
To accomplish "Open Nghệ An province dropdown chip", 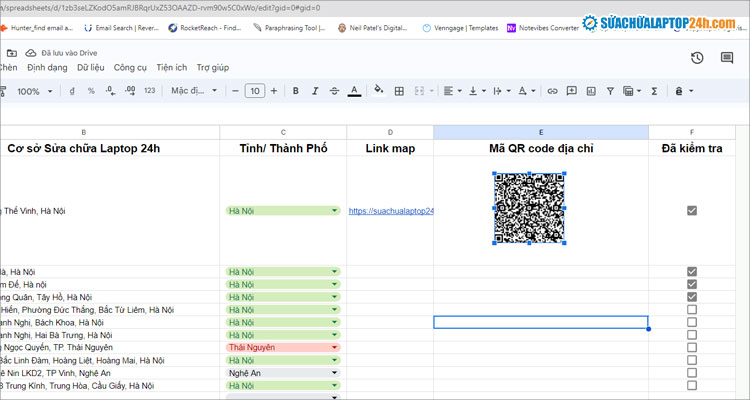I will 283,373.
